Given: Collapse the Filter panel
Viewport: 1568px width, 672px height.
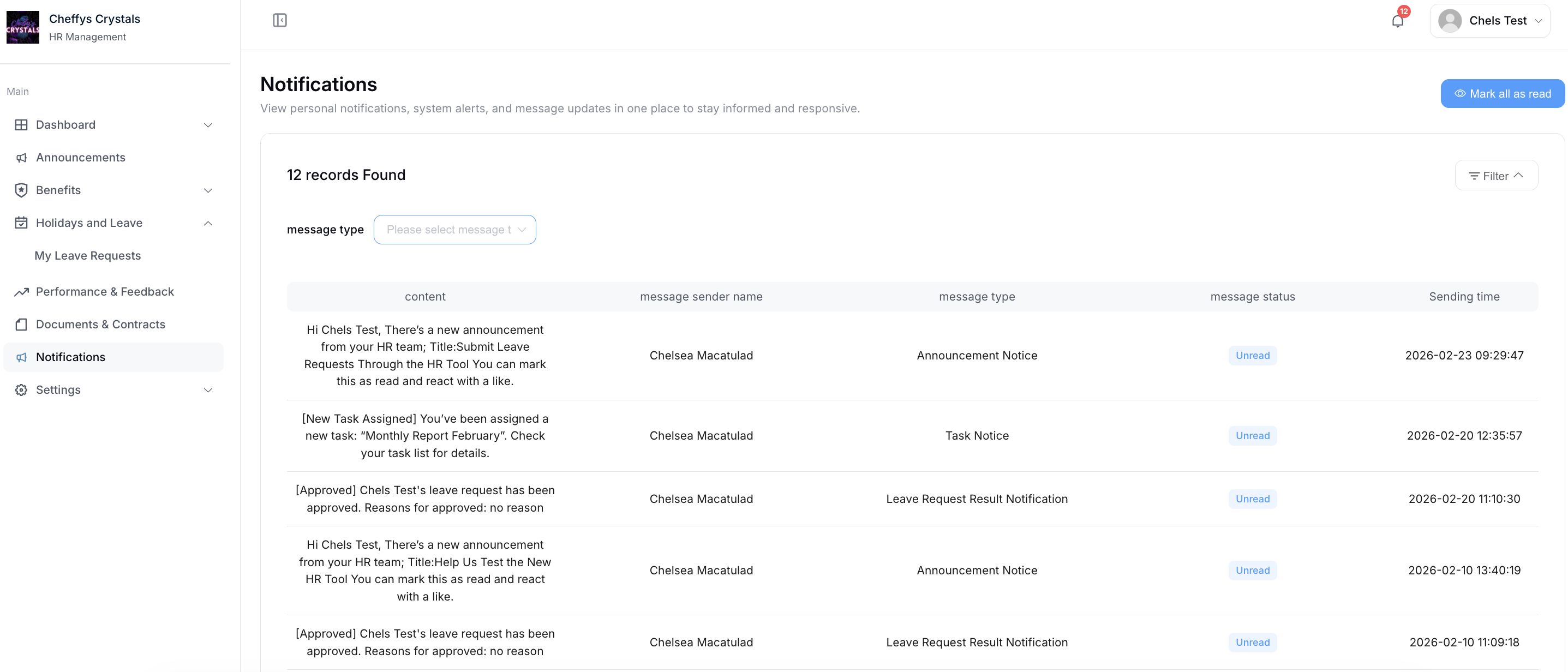Looking at the screenshot, I should (x=1495, y=176).
